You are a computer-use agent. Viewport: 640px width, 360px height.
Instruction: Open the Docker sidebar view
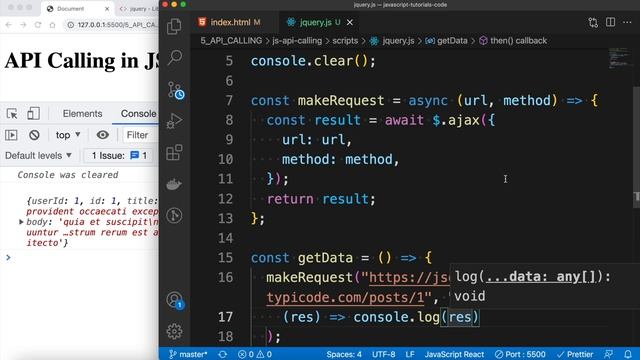coord(174,184)
